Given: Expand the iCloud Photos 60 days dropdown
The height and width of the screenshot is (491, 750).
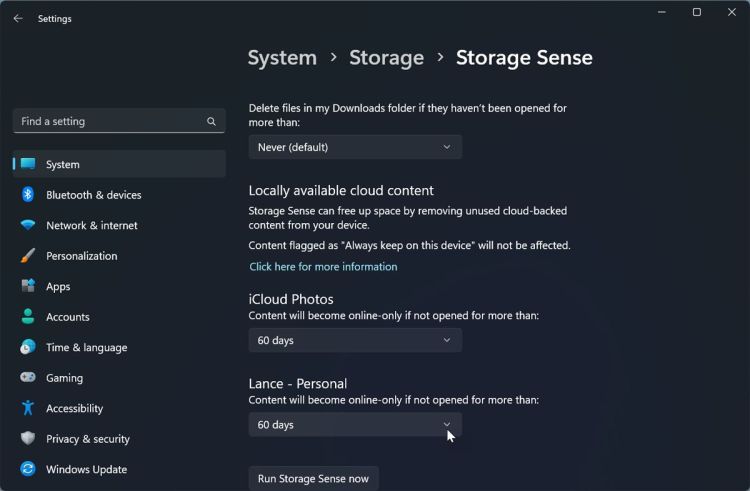Looking at the screenshot, I should (355, 340).
